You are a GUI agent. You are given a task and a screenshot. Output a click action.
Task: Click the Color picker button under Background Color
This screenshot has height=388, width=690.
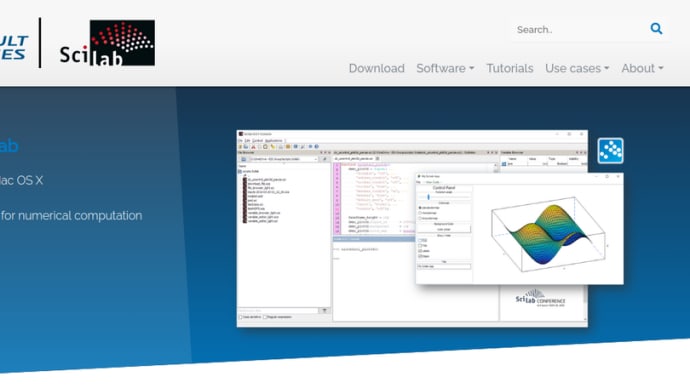coord(444,229)
